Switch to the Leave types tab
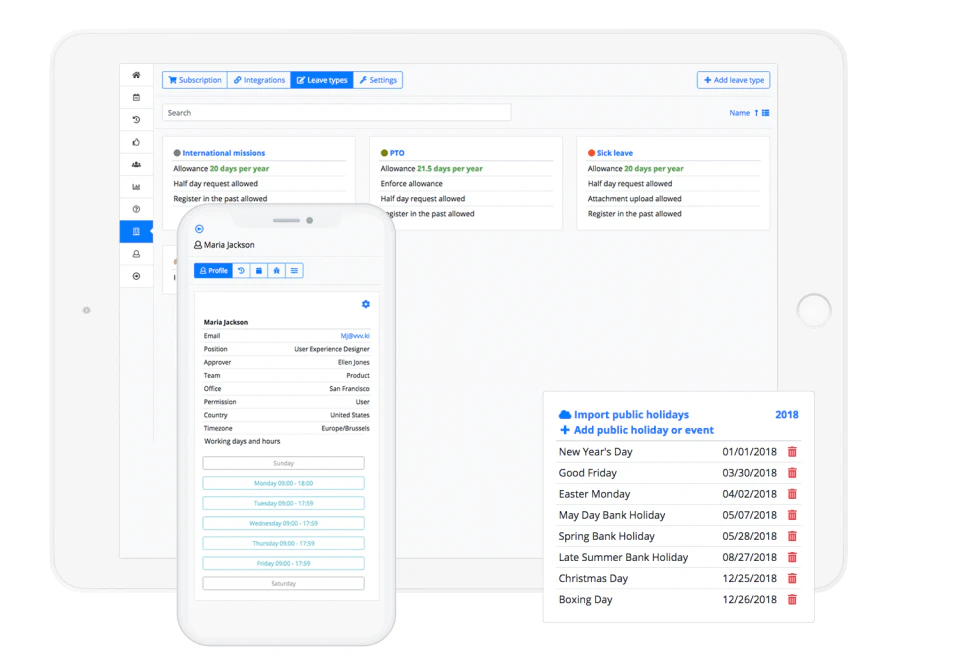This screenshot has width=960, height=671. 321,79
